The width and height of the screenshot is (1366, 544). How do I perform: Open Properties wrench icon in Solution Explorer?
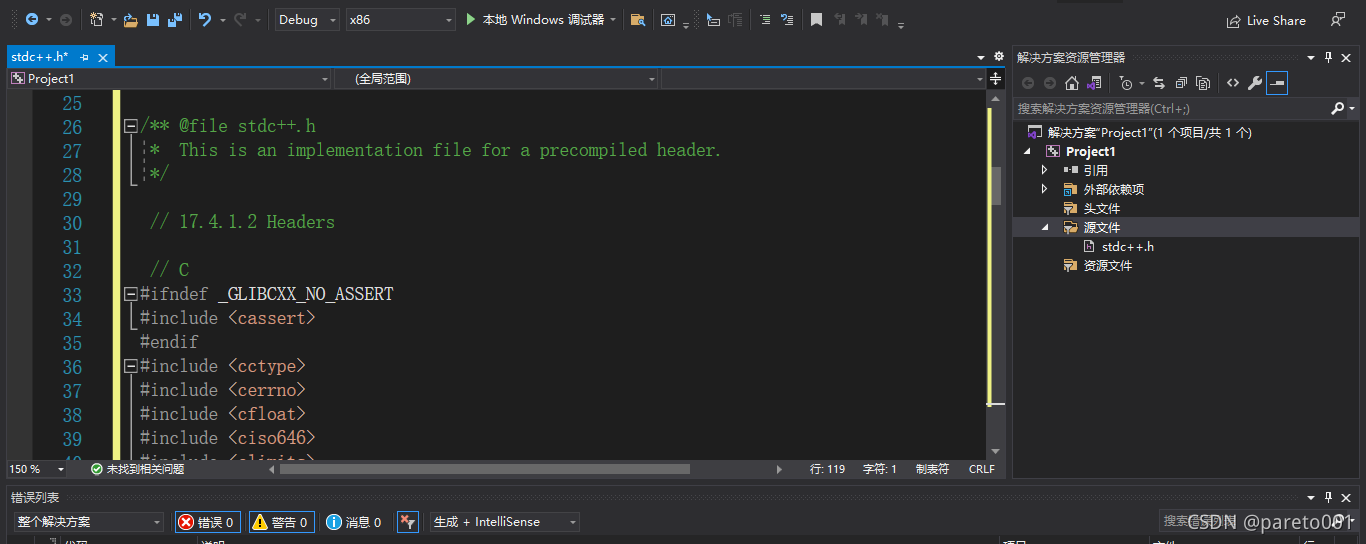pyautogui.click(x=1255, y=83)
